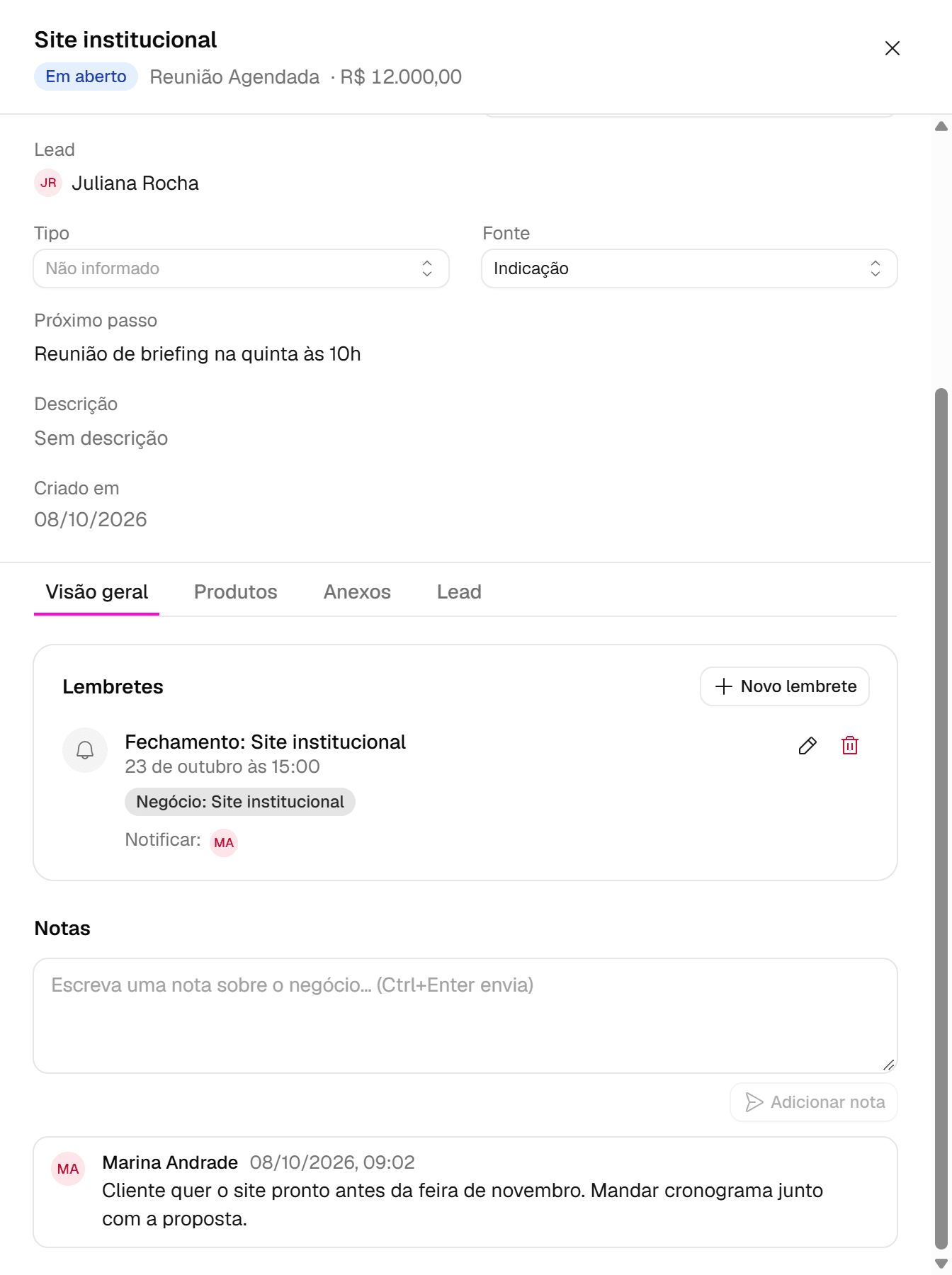Delete the reminder using red trash icon

coord(850,746)
